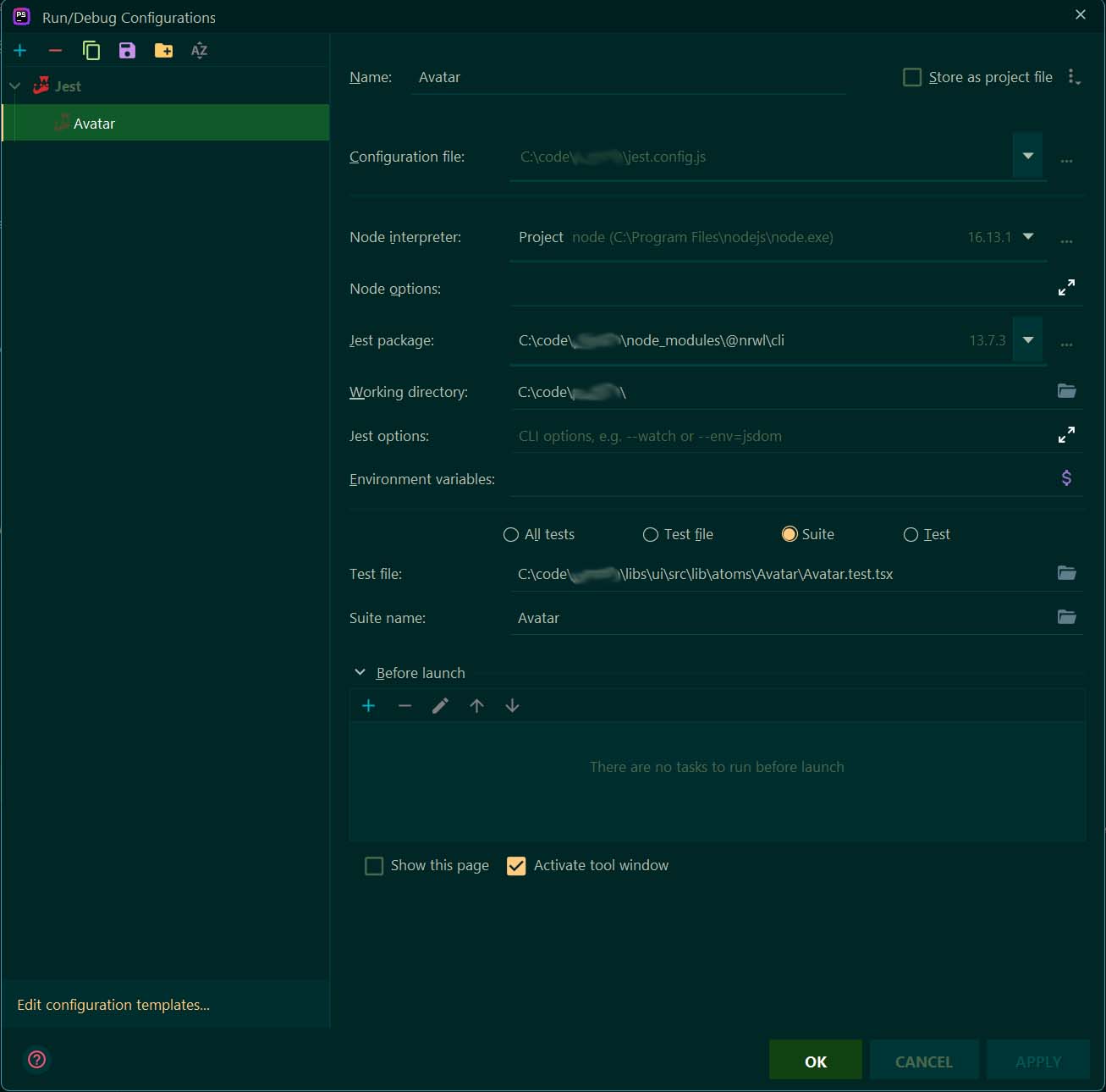Enable Store as project file checkbox

coord(912,77)
